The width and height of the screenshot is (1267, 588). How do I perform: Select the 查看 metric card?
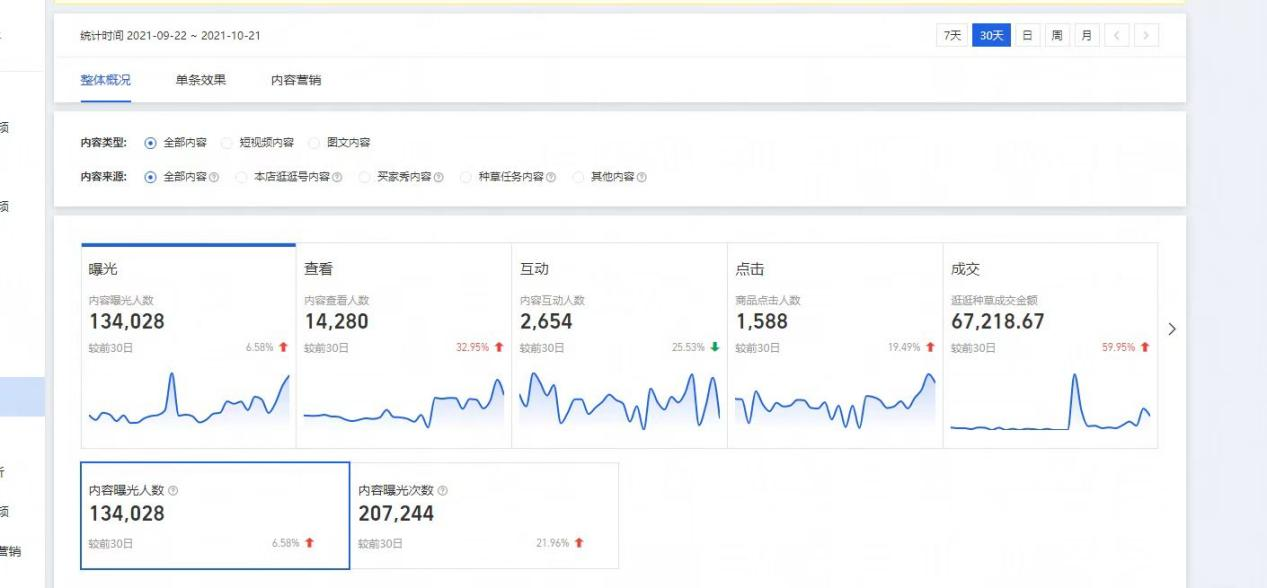pos(404,346)
